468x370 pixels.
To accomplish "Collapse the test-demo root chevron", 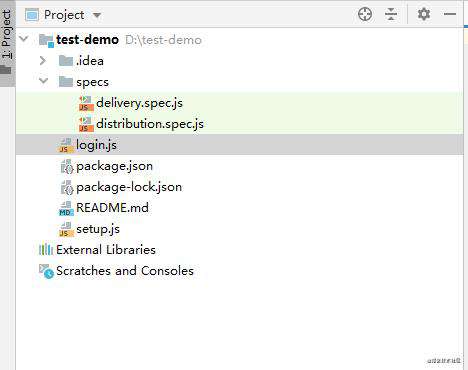I will click(24, 39).
